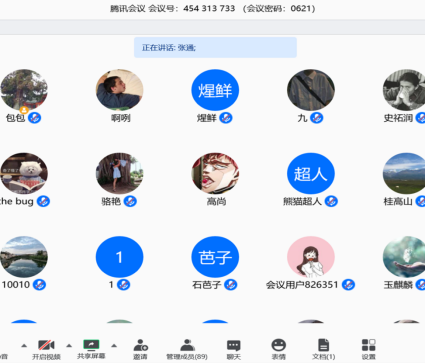Click the name label 石芭子
The height and width of the screenshot is (363, 425).
[x=207, y=285]
